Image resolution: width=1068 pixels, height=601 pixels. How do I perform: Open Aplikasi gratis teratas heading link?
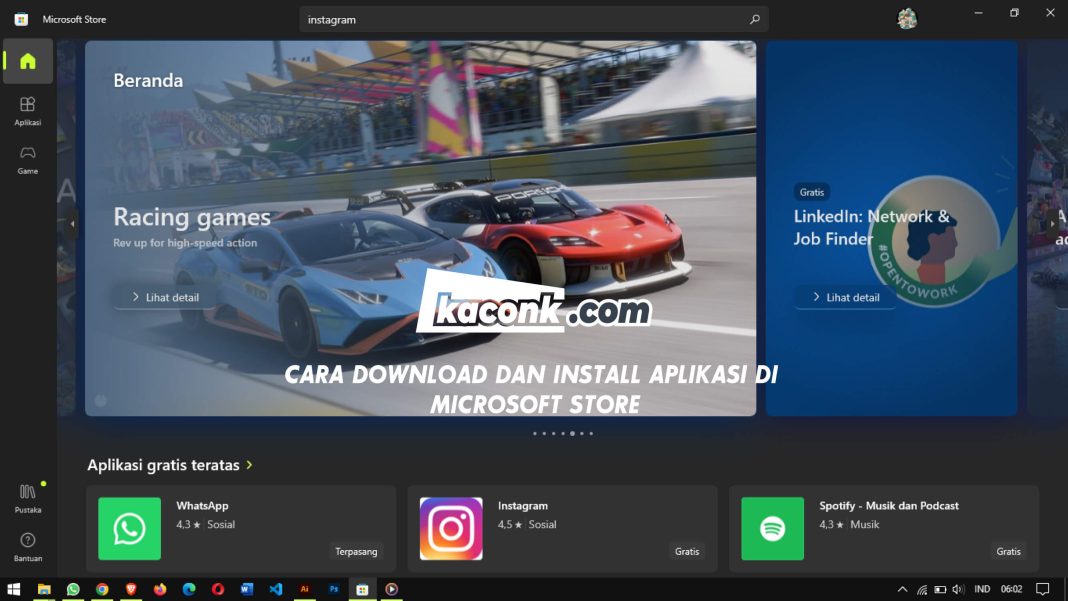point(163,465)
